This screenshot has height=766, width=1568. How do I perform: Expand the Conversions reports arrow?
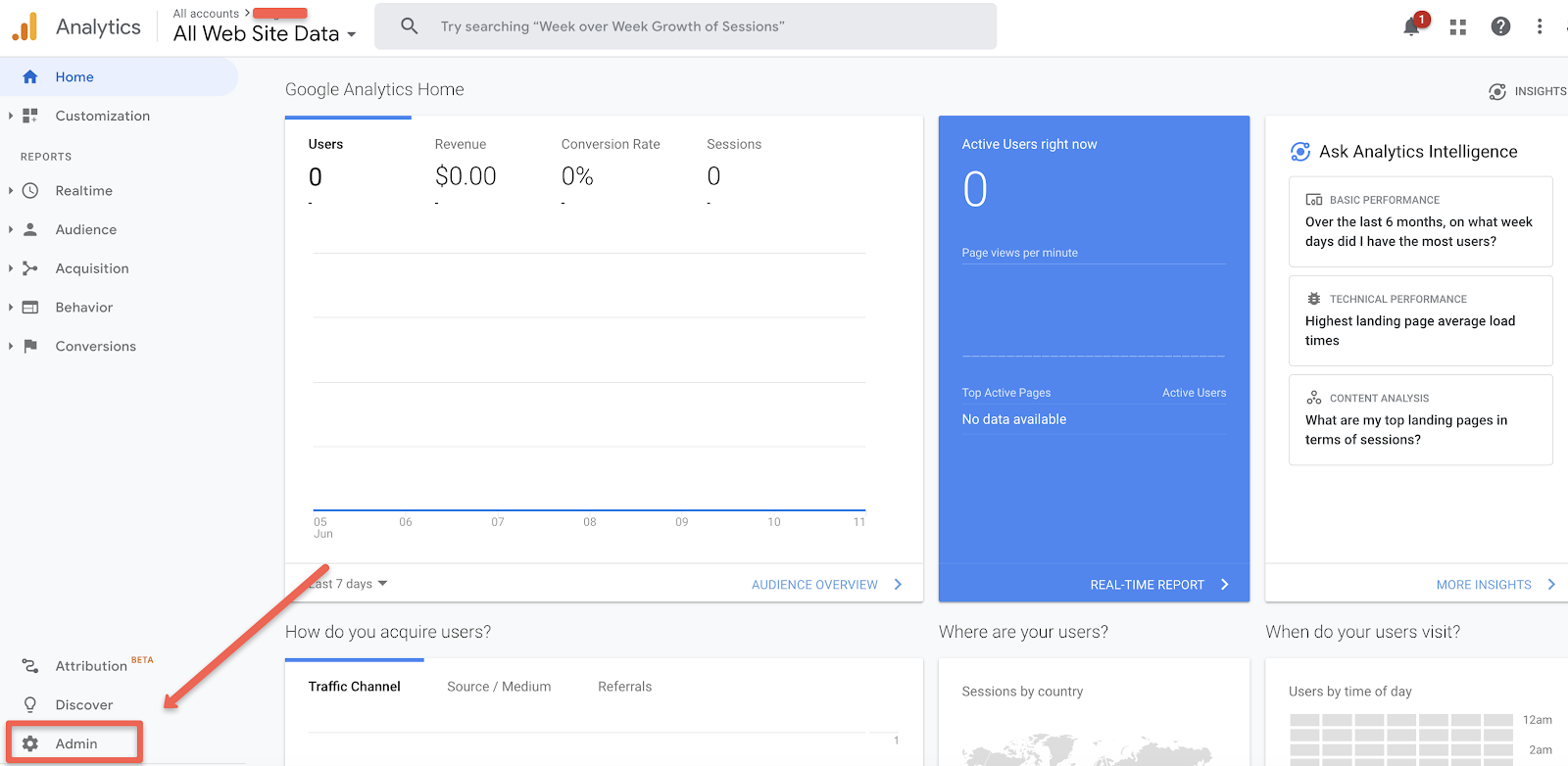point(11,346)
